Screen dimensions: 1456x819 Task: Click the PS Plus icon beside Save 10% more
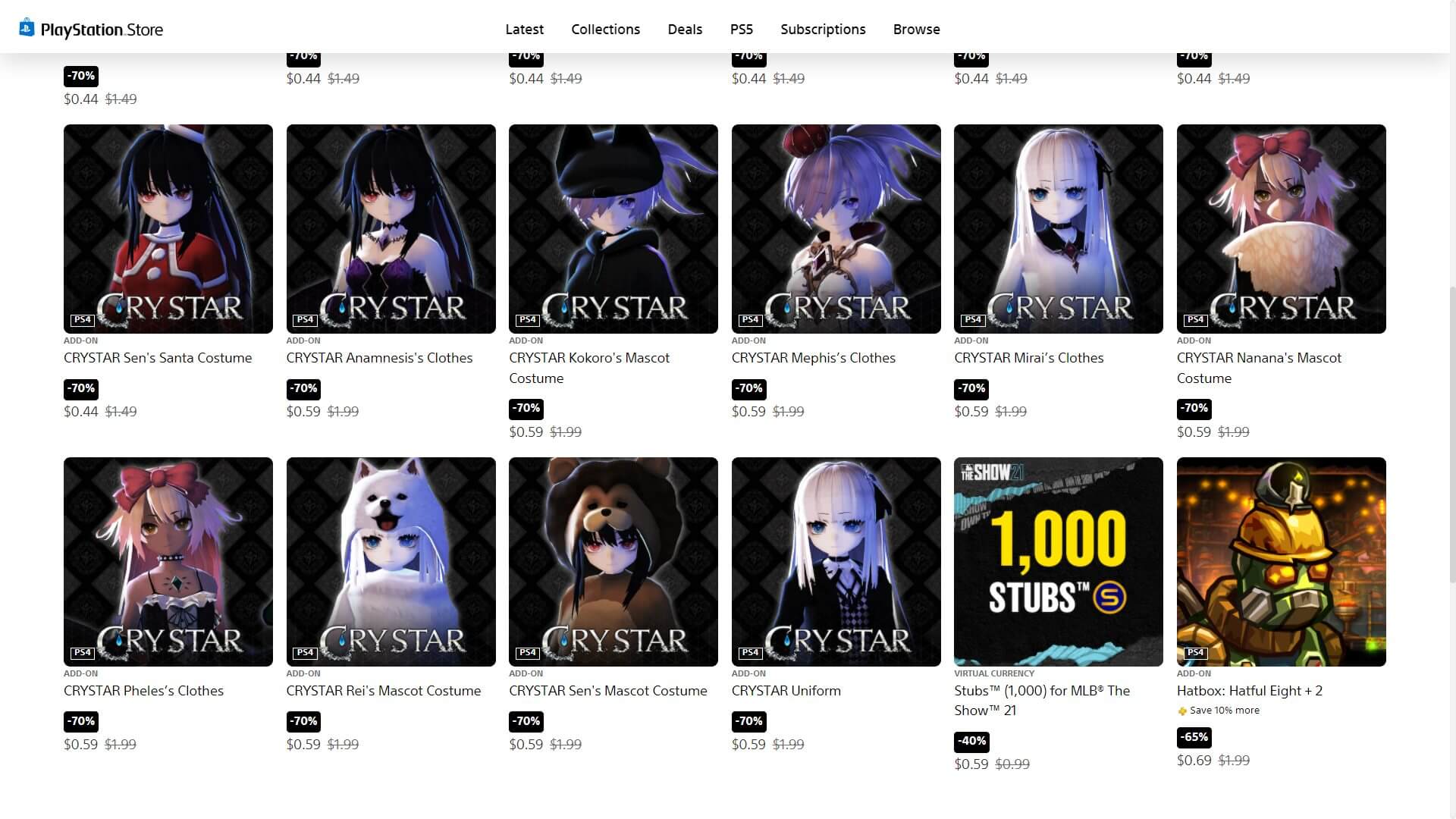click(x=1181, y=711)
